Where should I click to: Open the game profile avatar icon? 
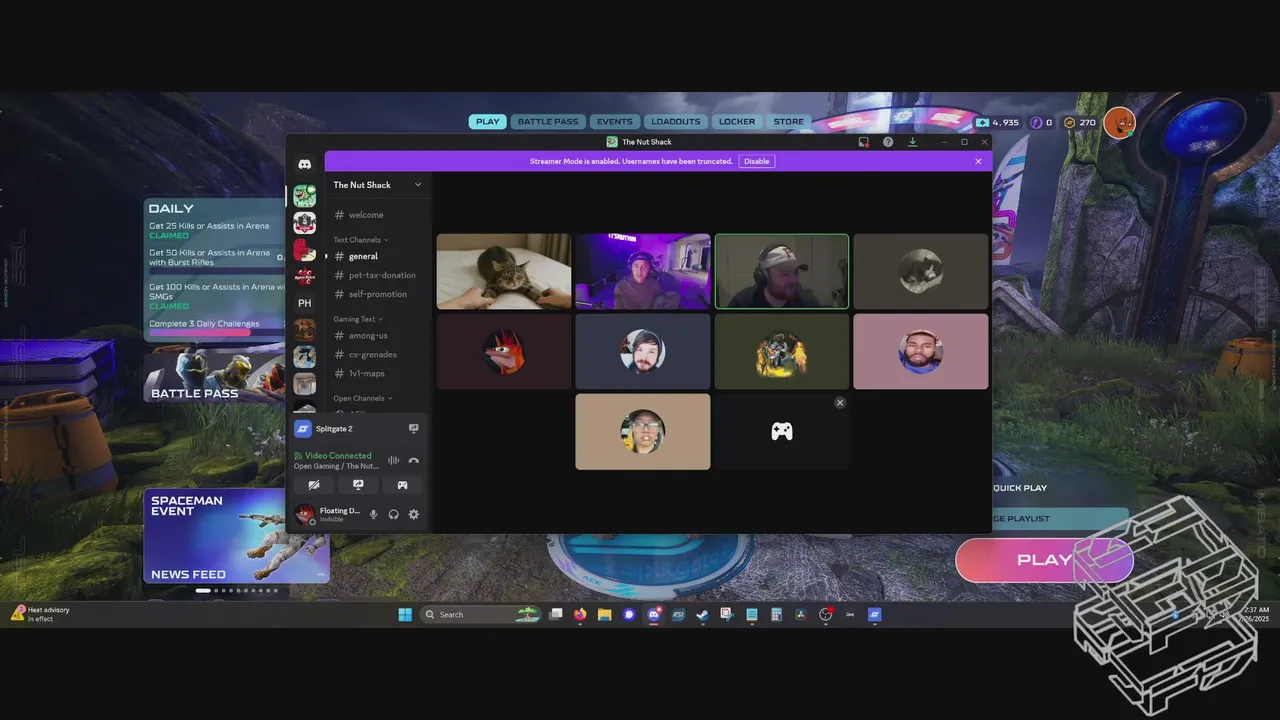(x=1119, y=122)
